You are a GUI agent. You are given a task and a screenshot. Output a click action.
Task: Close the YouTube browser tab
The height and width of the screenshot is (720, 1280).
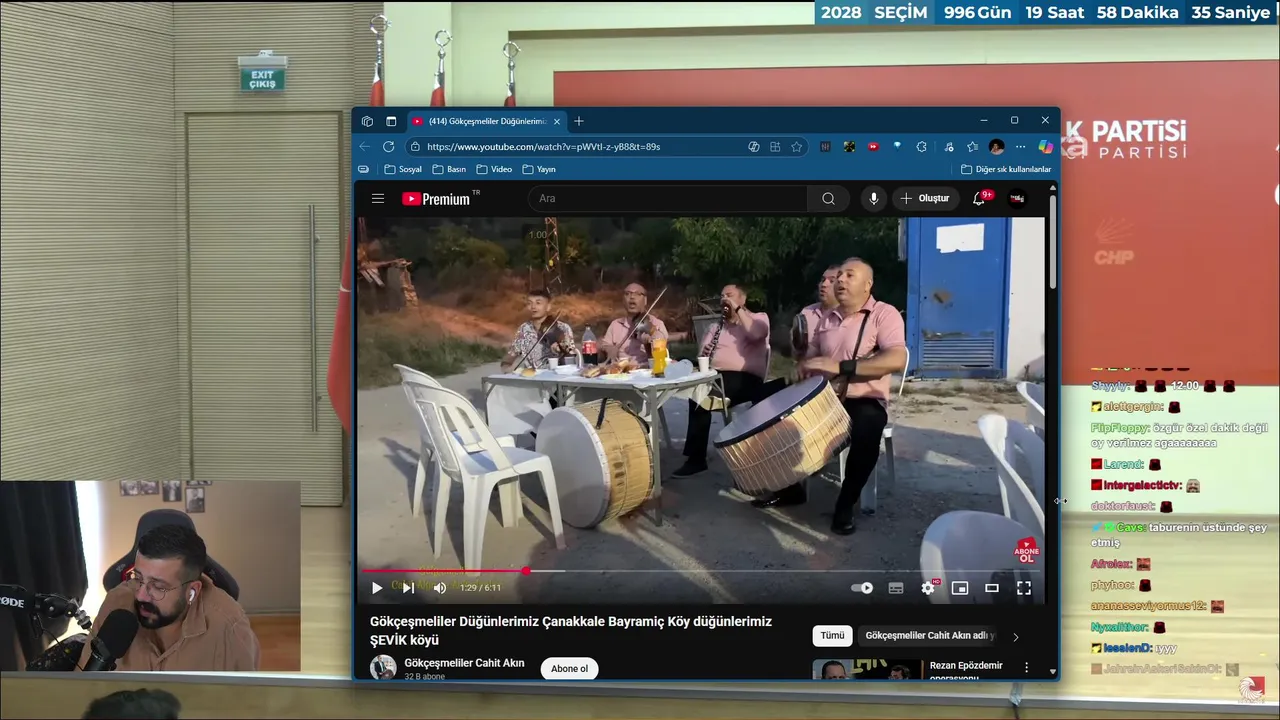(x=556, y=121)
